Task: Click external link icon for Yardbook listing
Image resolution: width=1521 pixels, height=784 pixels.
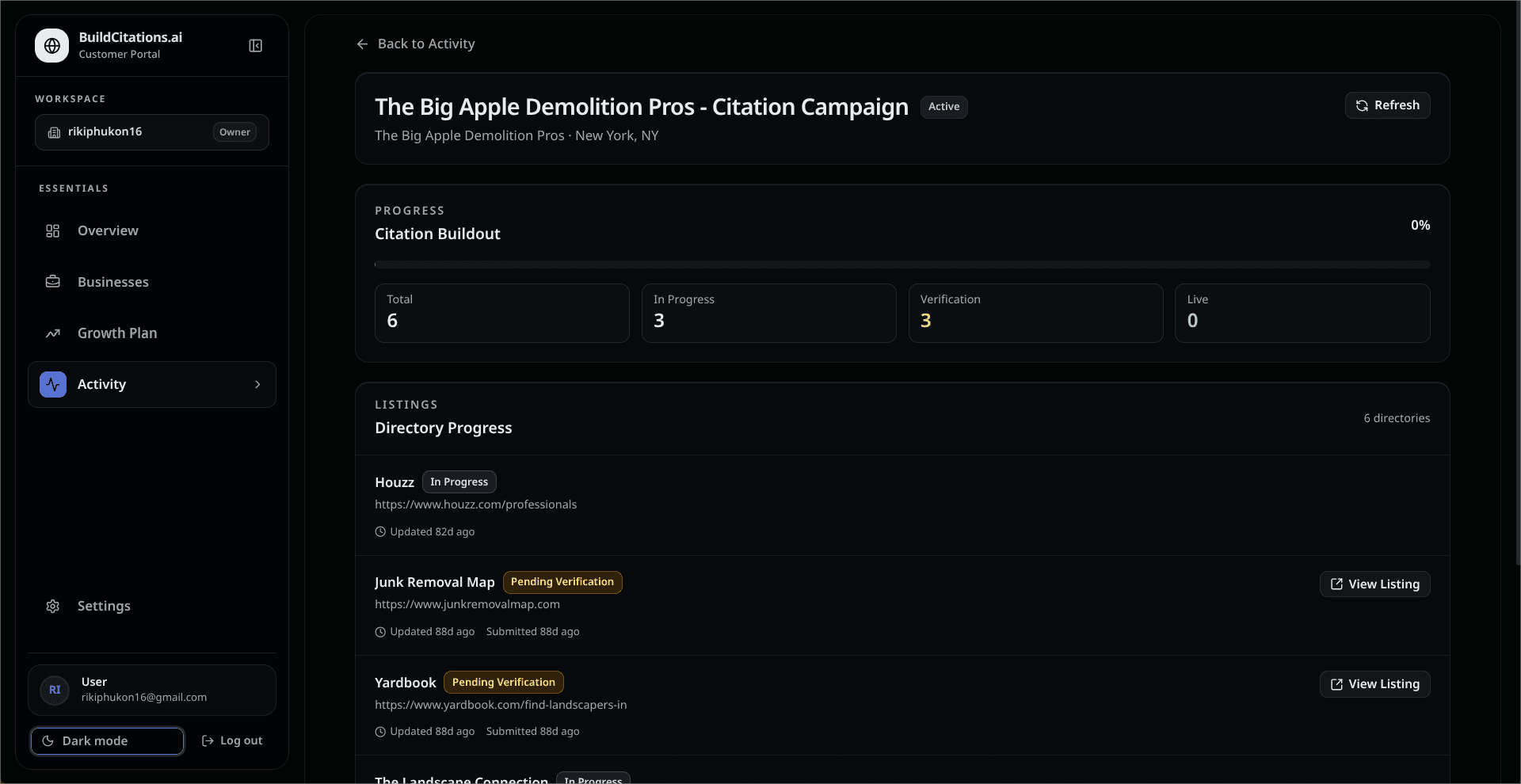Action: tap(1336, 684)
